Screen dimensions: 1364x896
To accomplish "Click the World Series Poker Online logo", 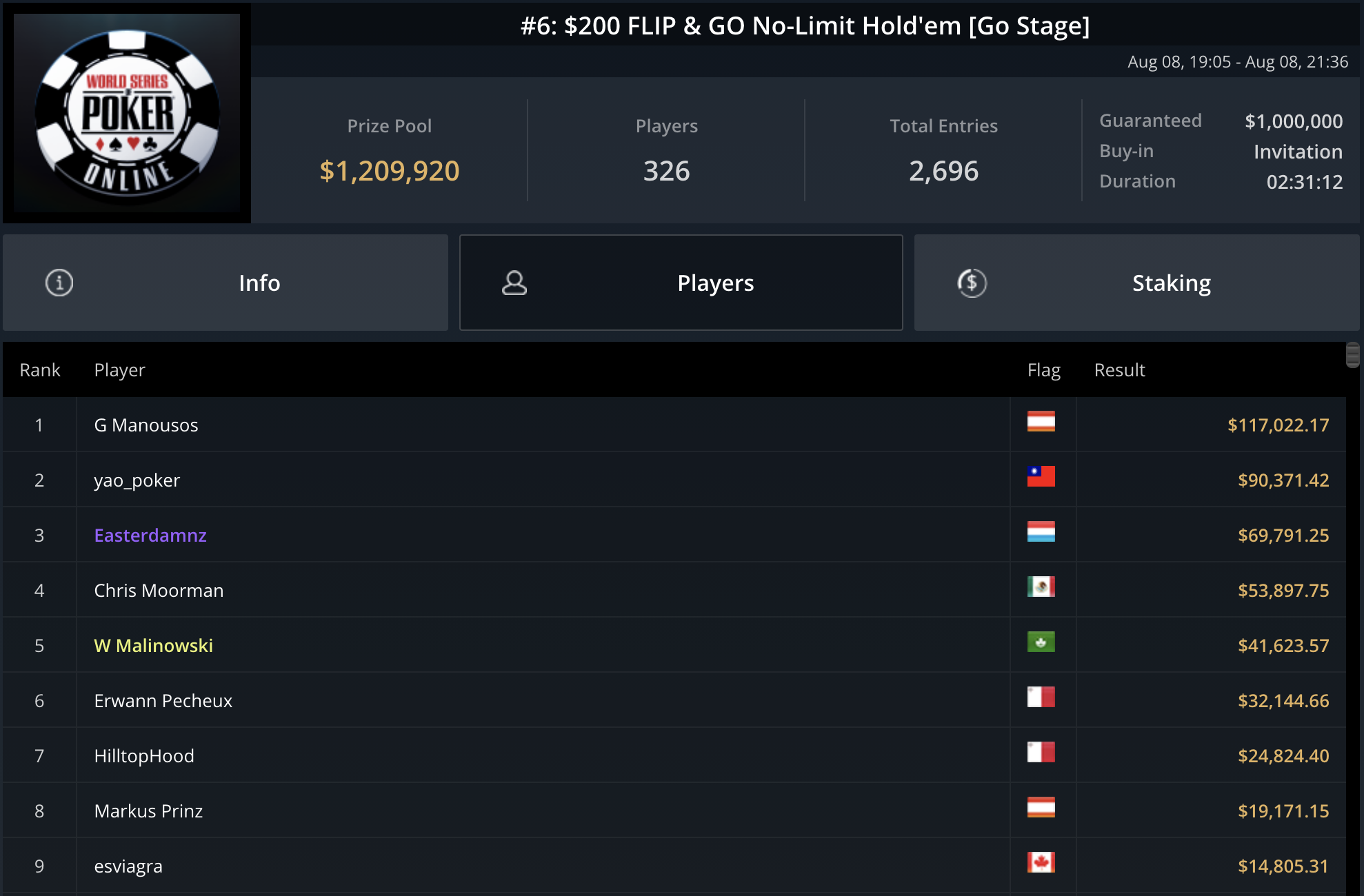I will pos(127,113).
